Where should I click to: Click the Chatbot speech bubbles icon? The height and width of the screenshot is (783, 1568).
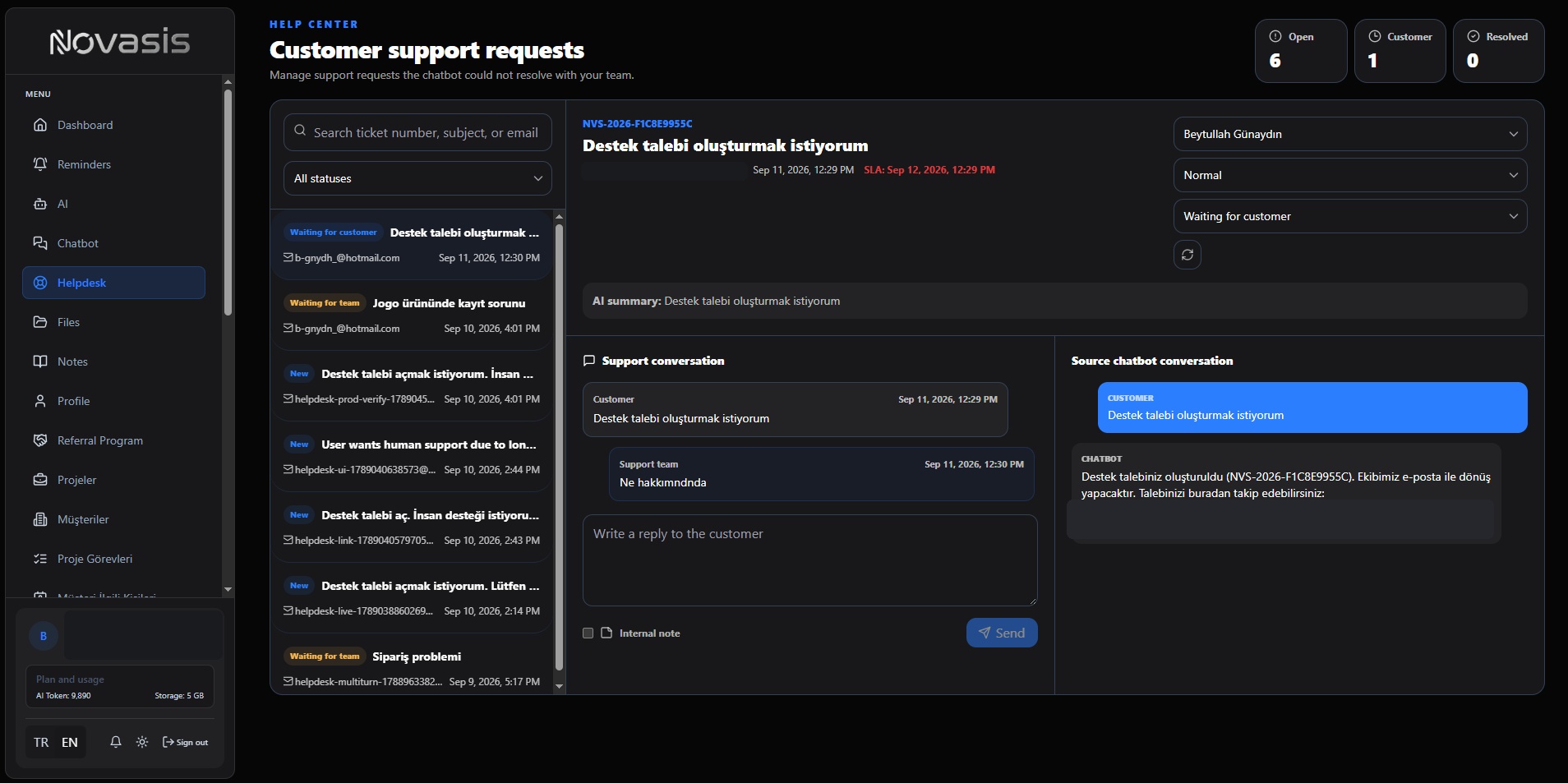coord(40,243)
